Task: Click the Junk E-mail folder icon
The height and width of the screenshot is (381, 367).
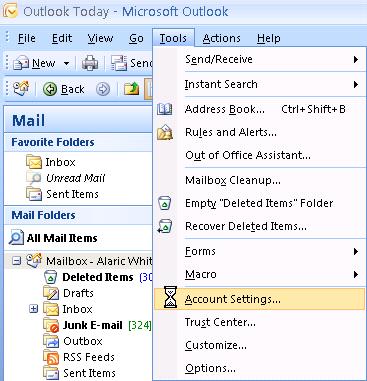Action: (x=51, y=325)
